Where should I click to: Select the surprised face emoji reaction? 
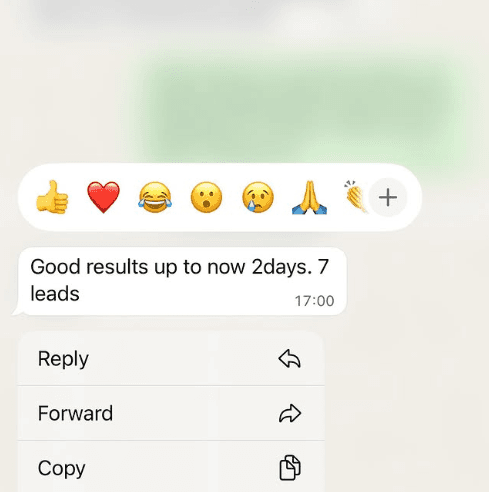tap(206, 197)
